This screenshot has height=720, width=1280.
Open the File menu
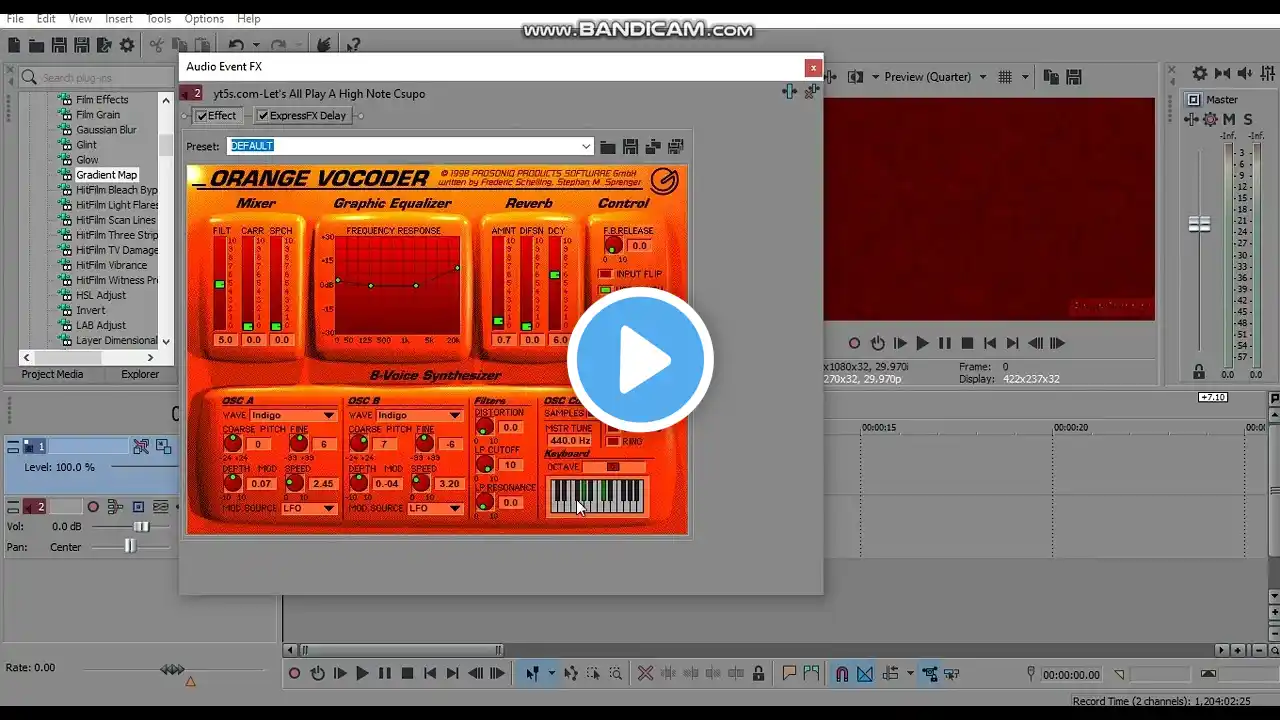[15, 19]
